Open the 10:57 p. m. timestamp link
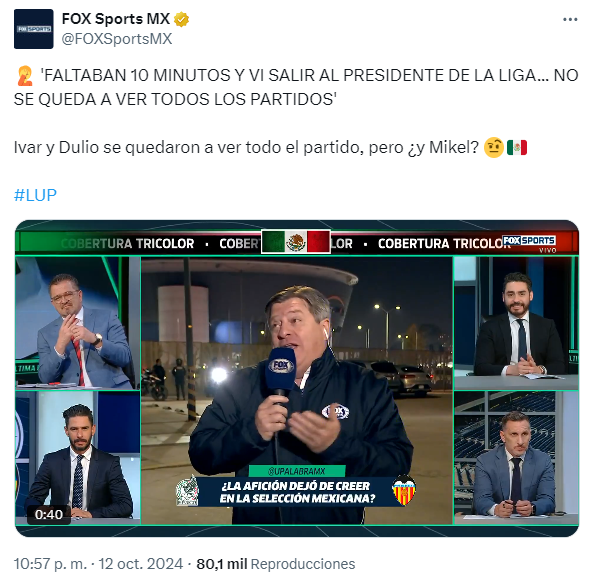Image resolution: width=593 pixels, height=579 pixels. click(51, 564)
